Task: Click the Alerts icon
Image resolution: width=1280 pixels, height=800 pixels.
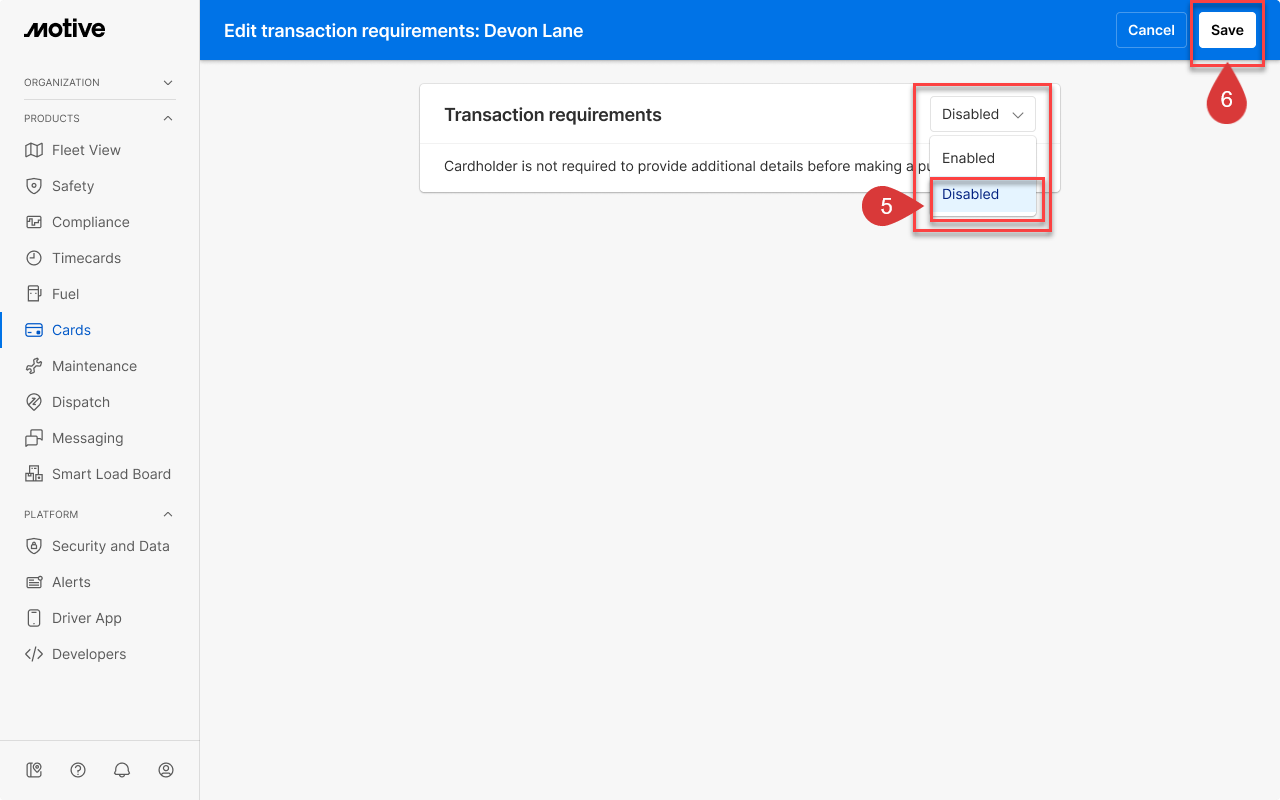Action: (34, 582)
